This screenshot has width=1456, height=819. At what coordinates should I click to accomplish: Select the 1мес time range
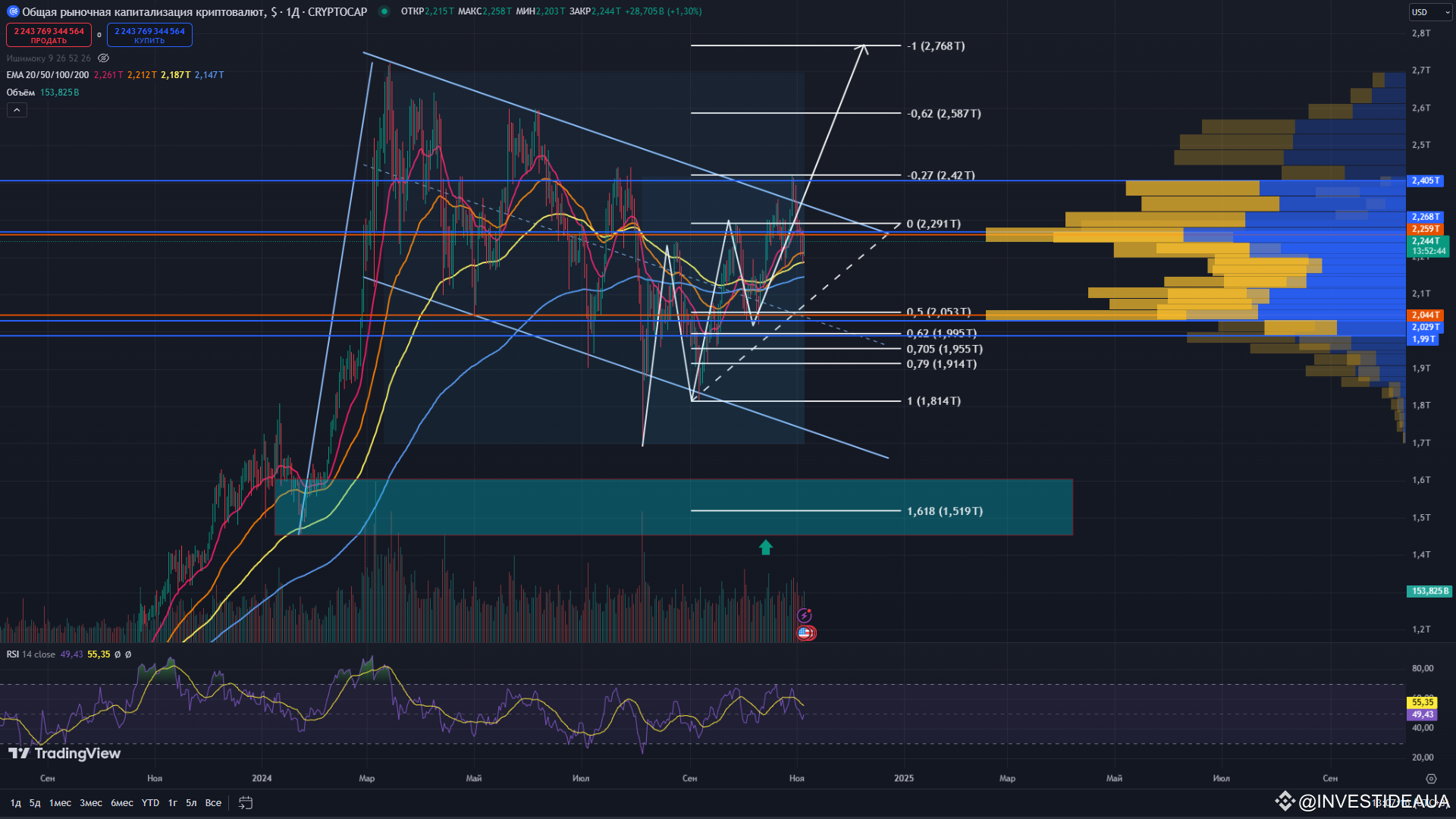[60, 802]
